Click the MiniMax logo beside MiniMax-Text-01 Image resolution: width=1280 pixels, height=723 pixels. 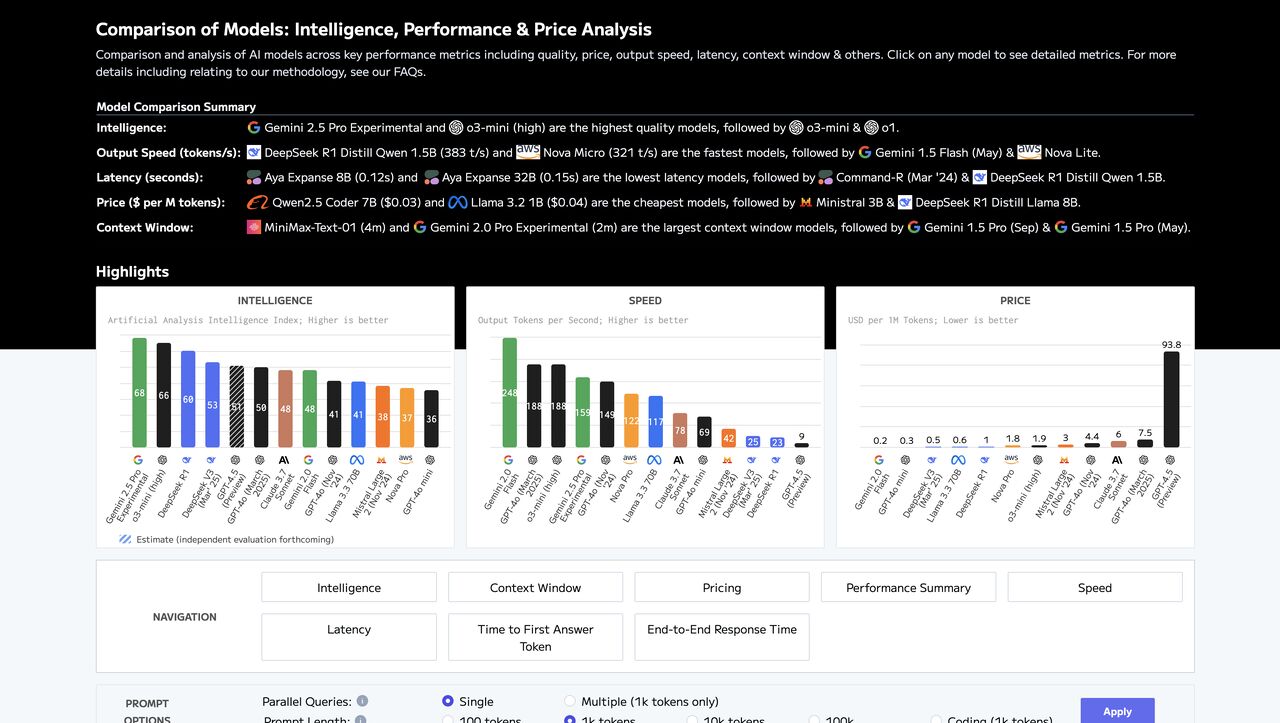pyautogui.click(x=254, y=228)
